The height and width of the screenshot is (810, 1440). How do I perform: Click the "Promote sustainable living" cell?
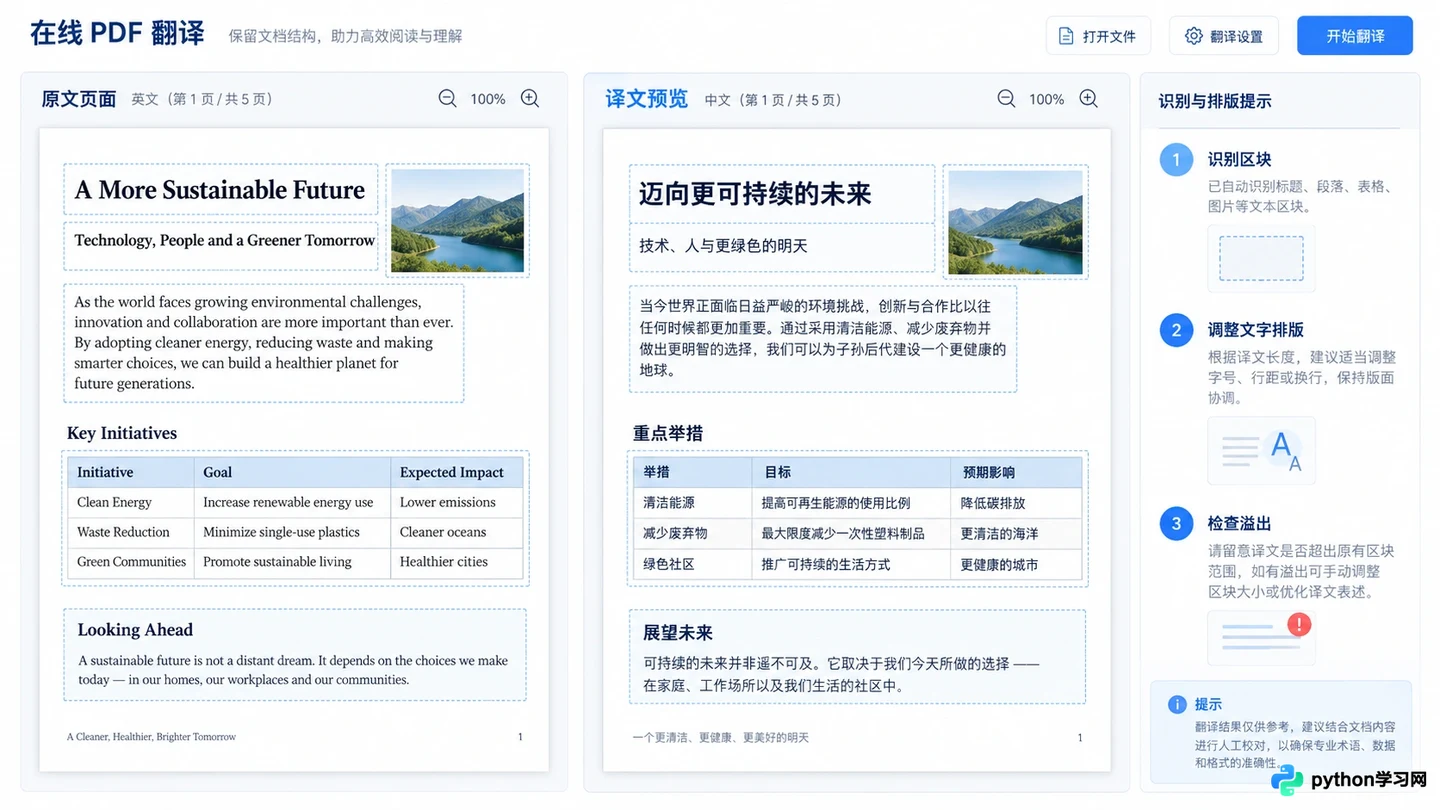tap(292, 562)
